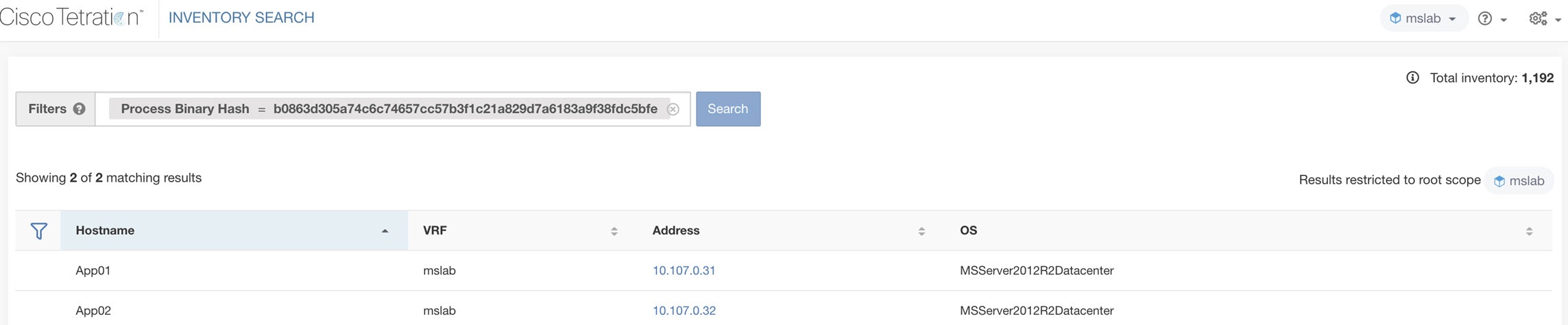The width and height of the screenshot is (1568, 325).
Task: Open address link 10.107.0.31
Action: (x=684, y=270)
